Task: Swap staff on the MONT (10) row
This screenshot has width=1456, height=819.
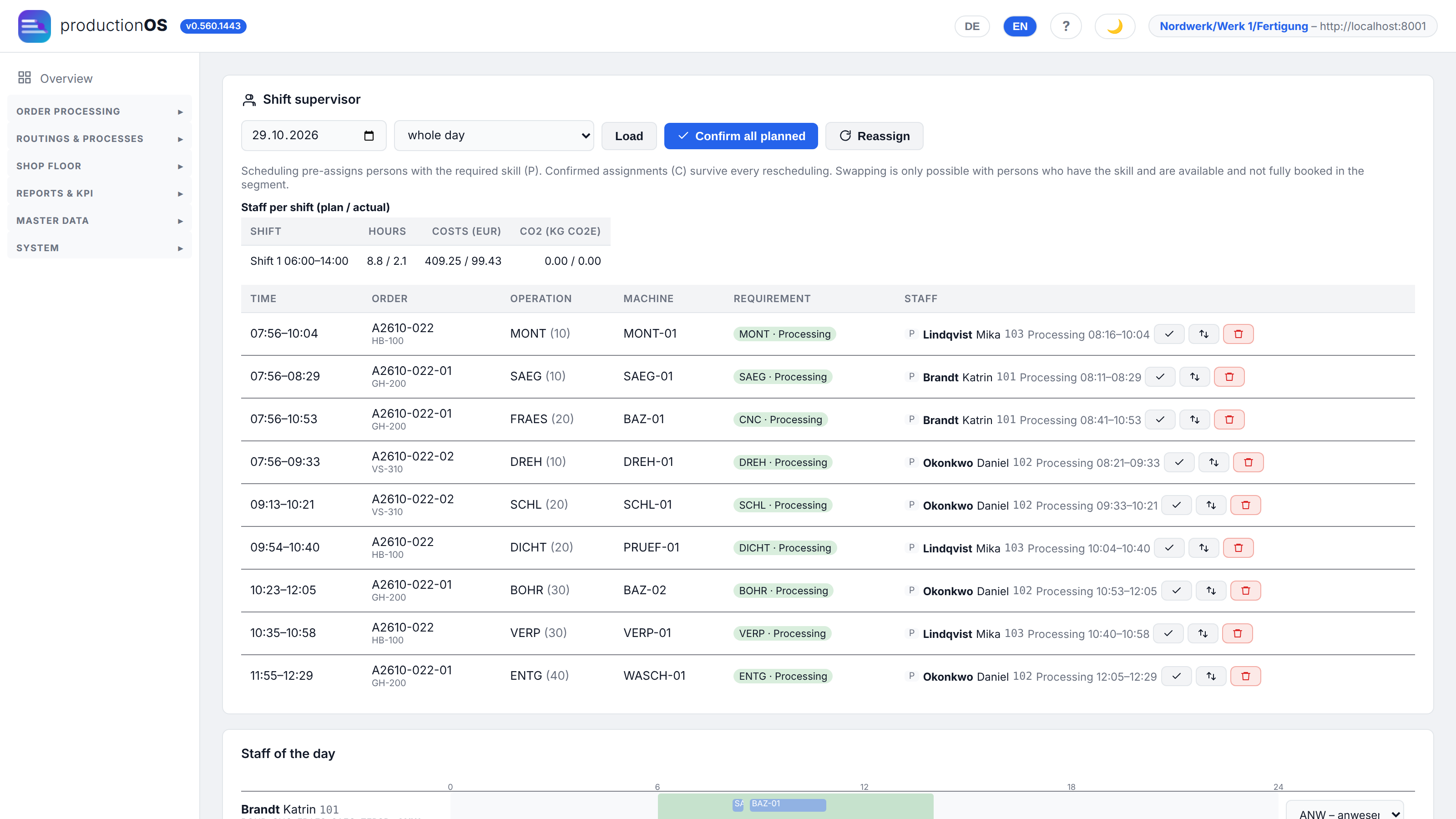Action: tap(1203, 334)
